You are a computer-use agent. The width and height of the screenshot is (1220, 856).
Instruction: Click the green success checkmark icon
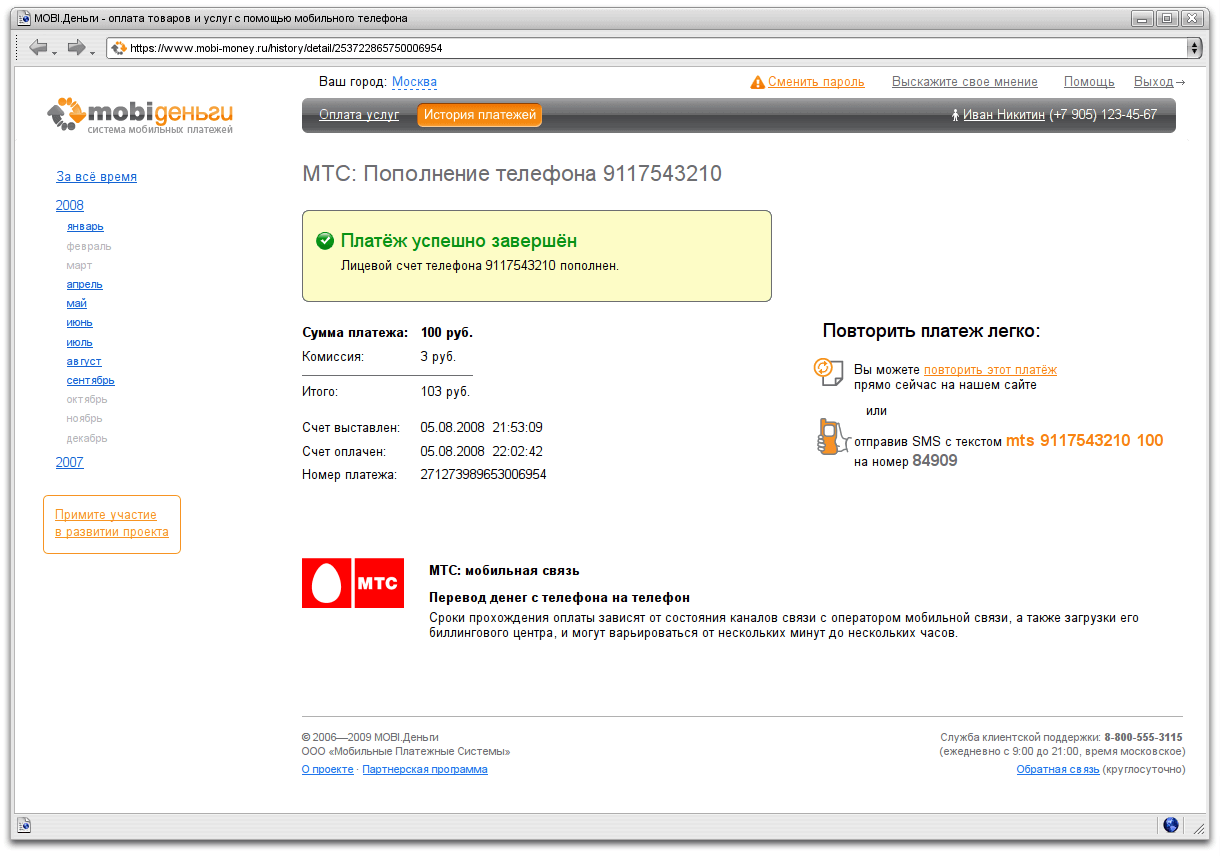pos(325,241)
